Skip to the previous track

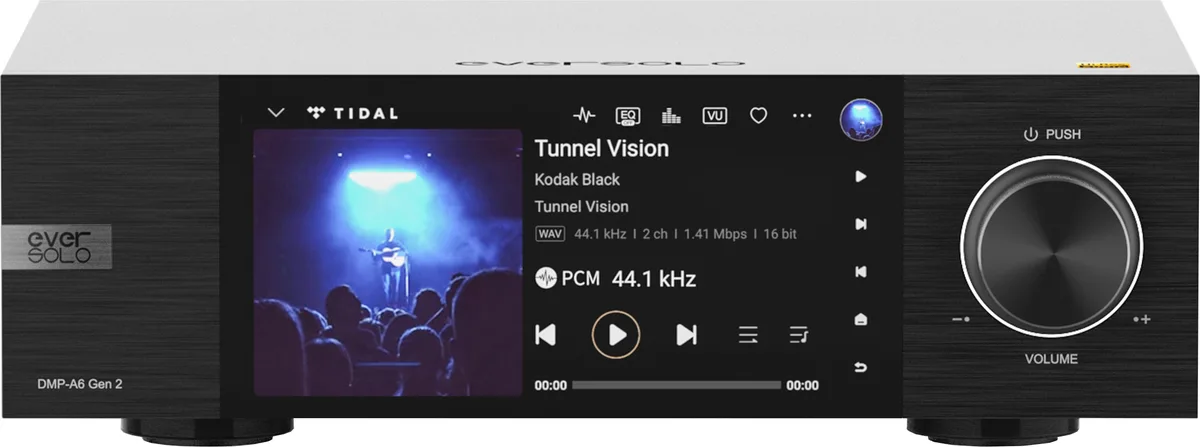(545, 334)
